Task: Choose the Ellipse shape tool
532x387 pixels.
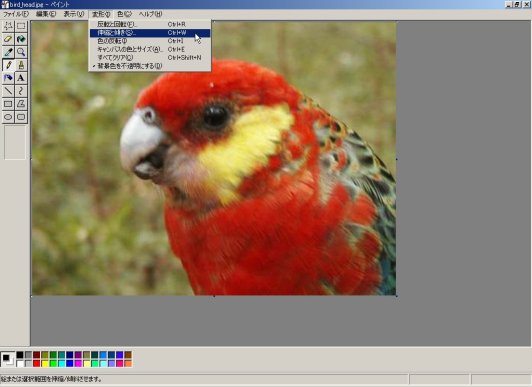Action: (x=8, y=117)
